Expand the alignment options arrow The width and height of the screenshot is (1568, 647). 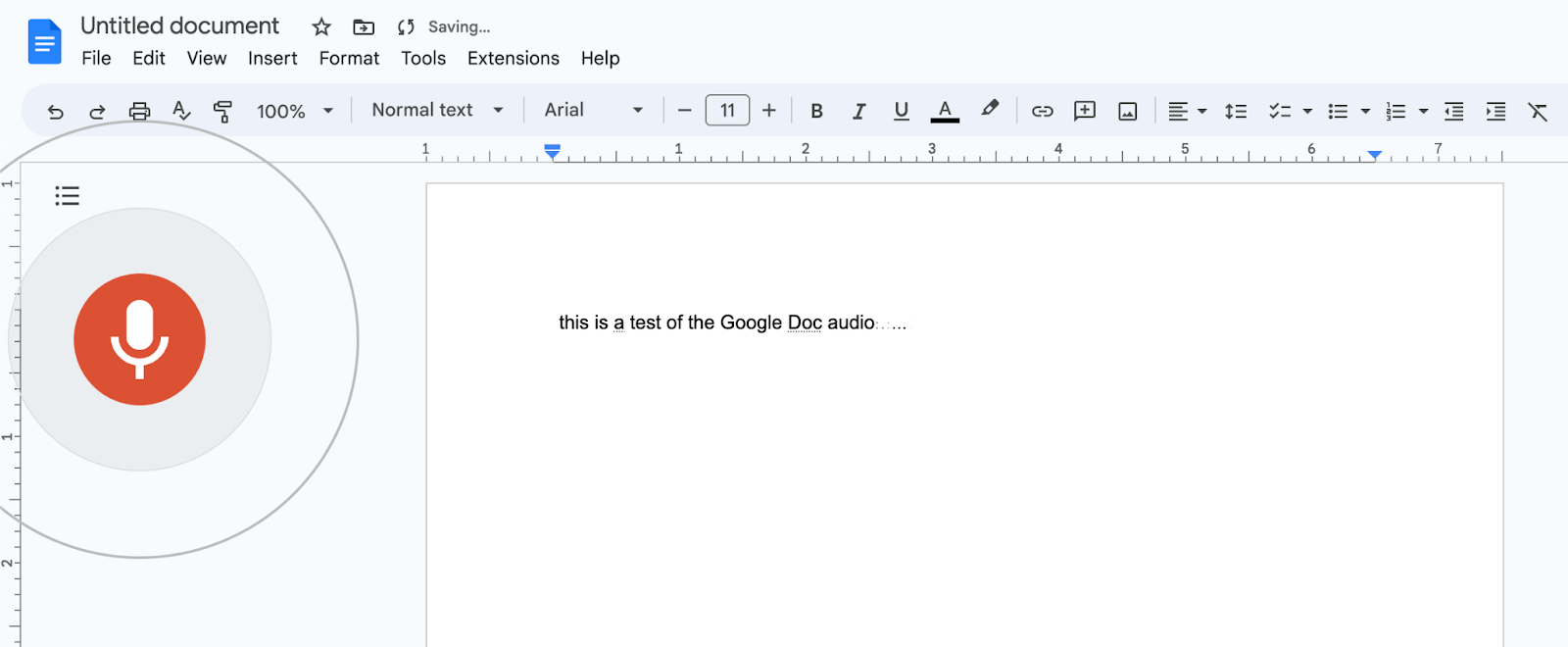1202,111
